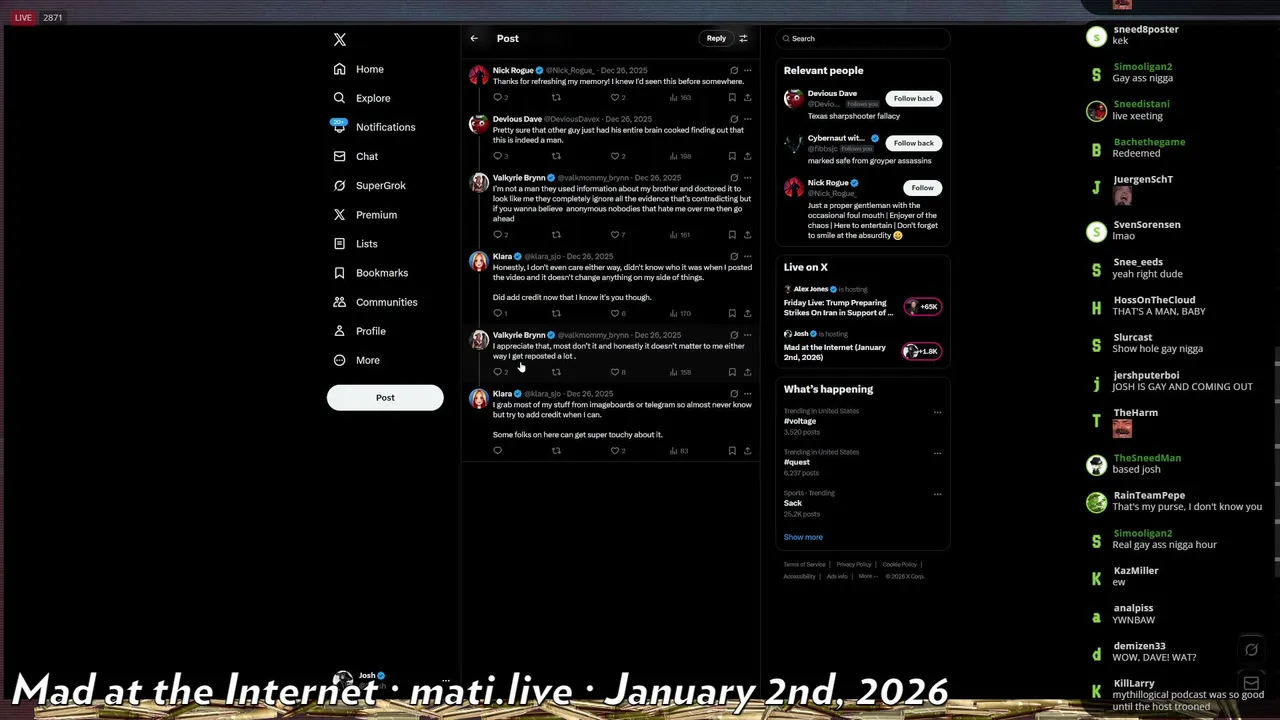Follow back Devious Dave
The image size is (1280, 720).
pyautogui.click(x=913, y=98)
